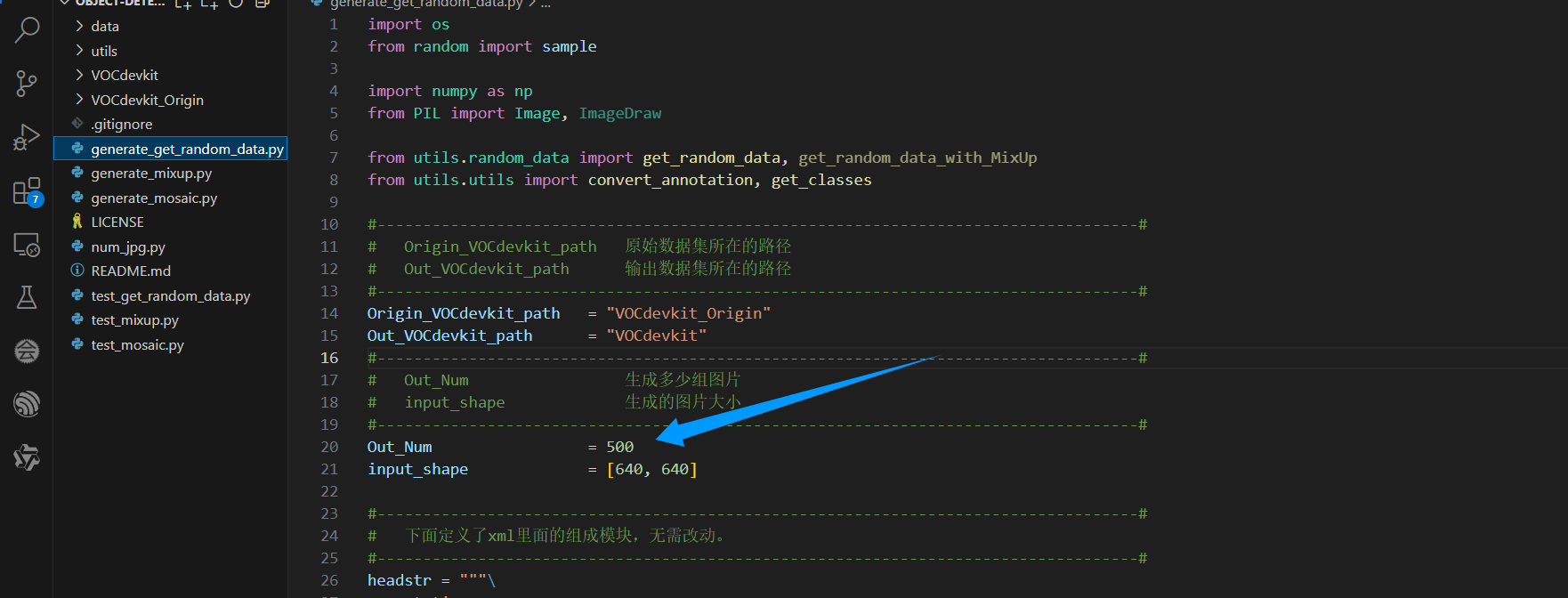The image size is (1568, 598).
Task: Open the Remote Explorer view
Action: tap(27, 244)
